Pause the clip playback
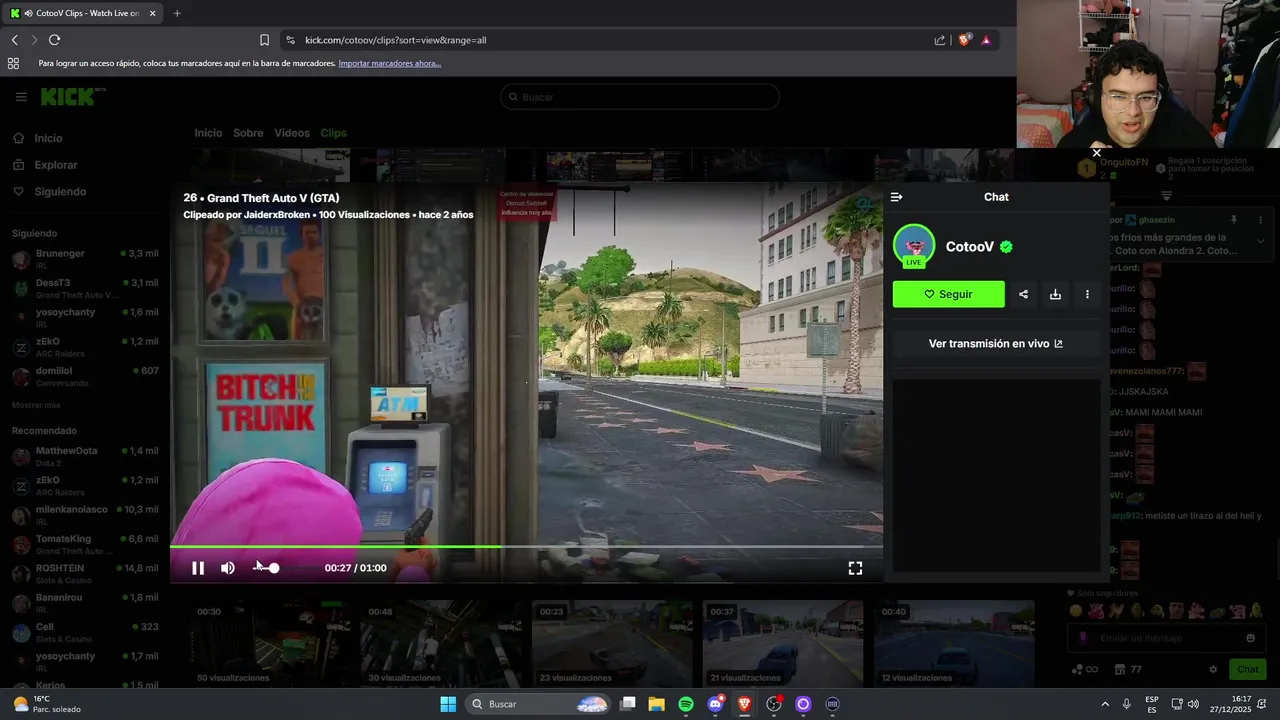The height and width of the screenshot is (720, 1280). tap(198, 568)
